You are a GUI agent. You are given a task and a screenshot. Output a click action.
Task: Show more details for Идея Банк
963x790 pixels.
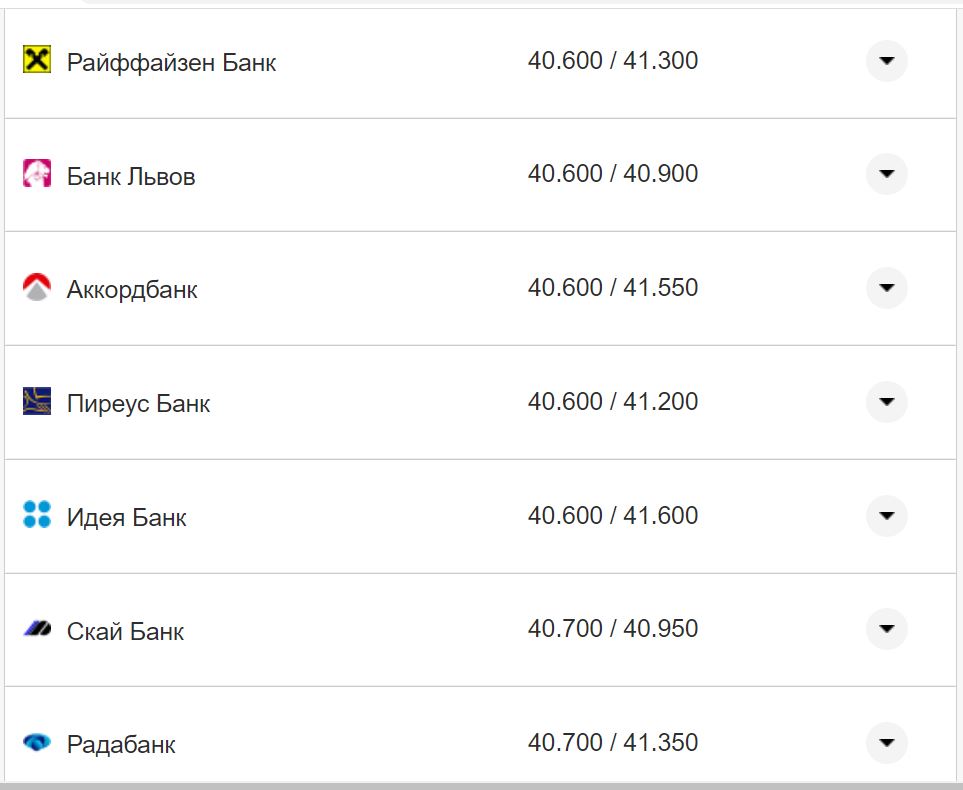[886, 516]
